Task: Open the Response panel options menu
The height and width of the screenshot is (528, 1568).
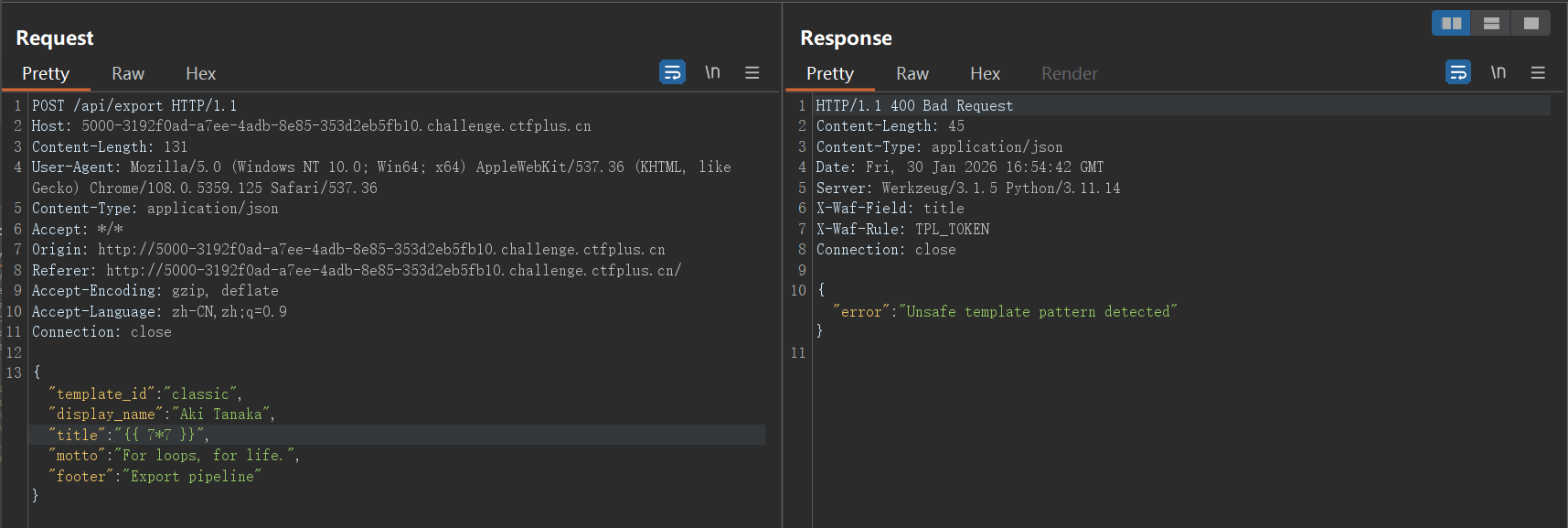Action: (1538, 72)
